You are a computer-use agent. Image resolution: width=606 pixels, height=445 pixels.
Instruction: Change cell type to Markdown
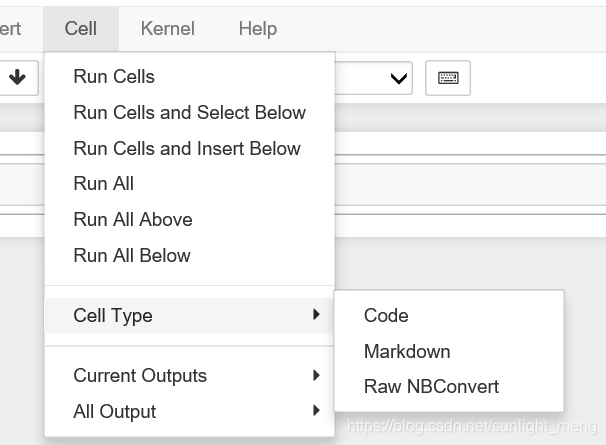tap(407, 352)
